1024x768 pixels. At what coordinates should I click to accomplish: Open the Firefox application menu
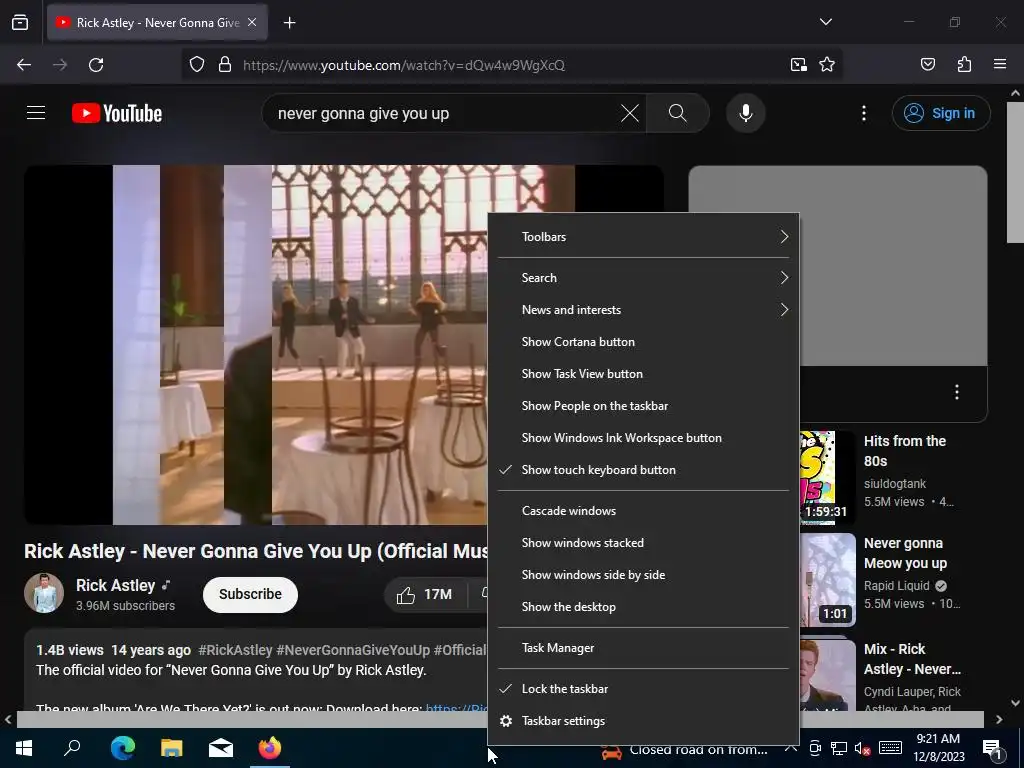999,64
